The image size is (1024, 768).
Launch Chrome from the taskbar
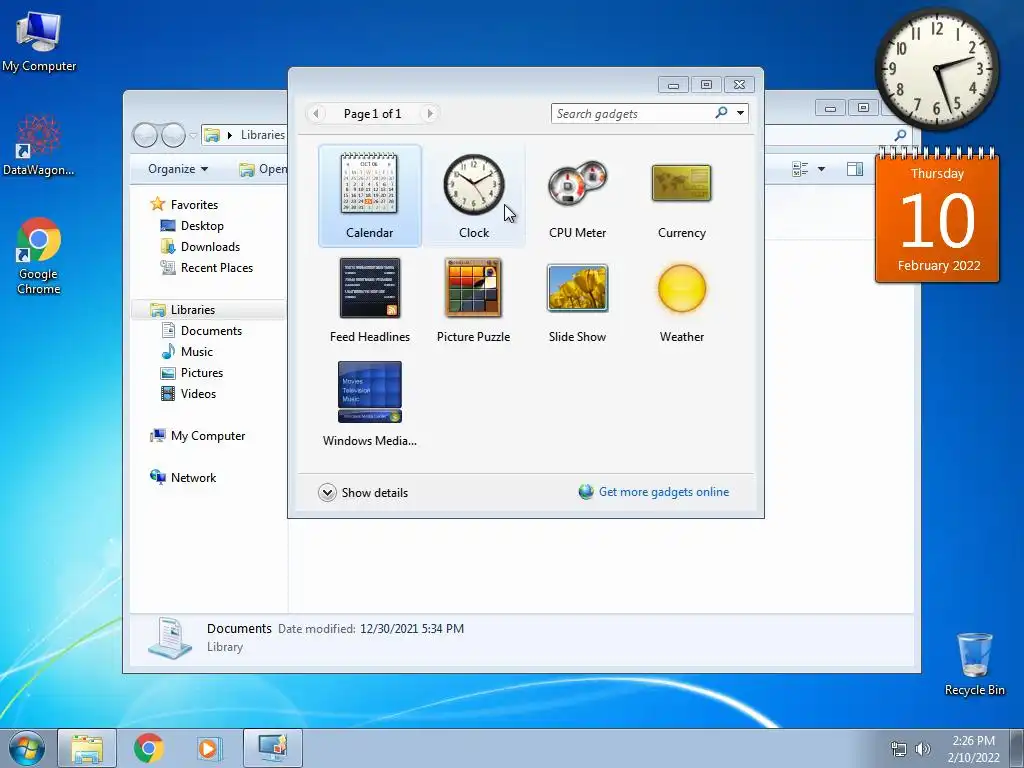[x=149, y=748]
